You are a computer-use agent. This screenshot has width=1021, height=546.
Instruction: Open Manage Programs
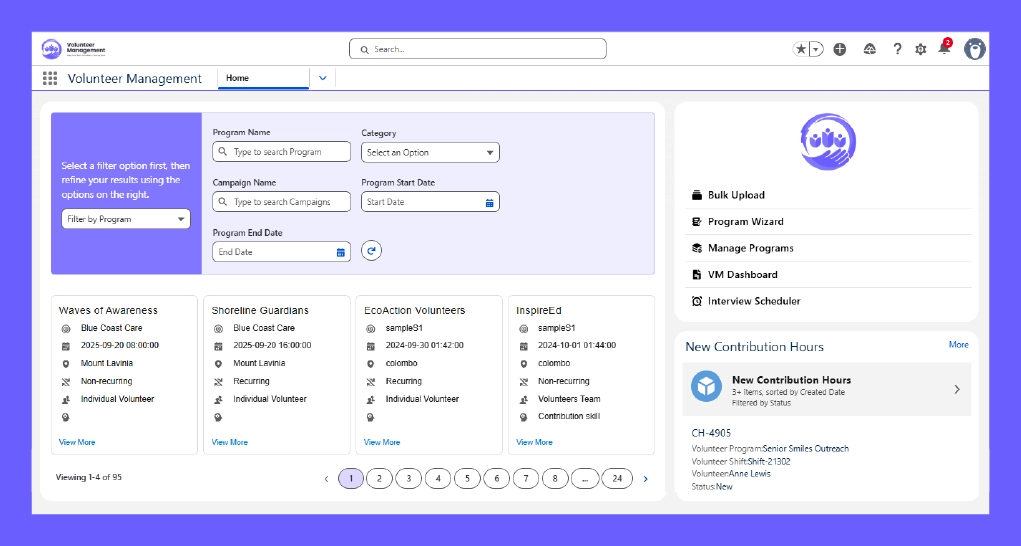[x=751, y=248]
